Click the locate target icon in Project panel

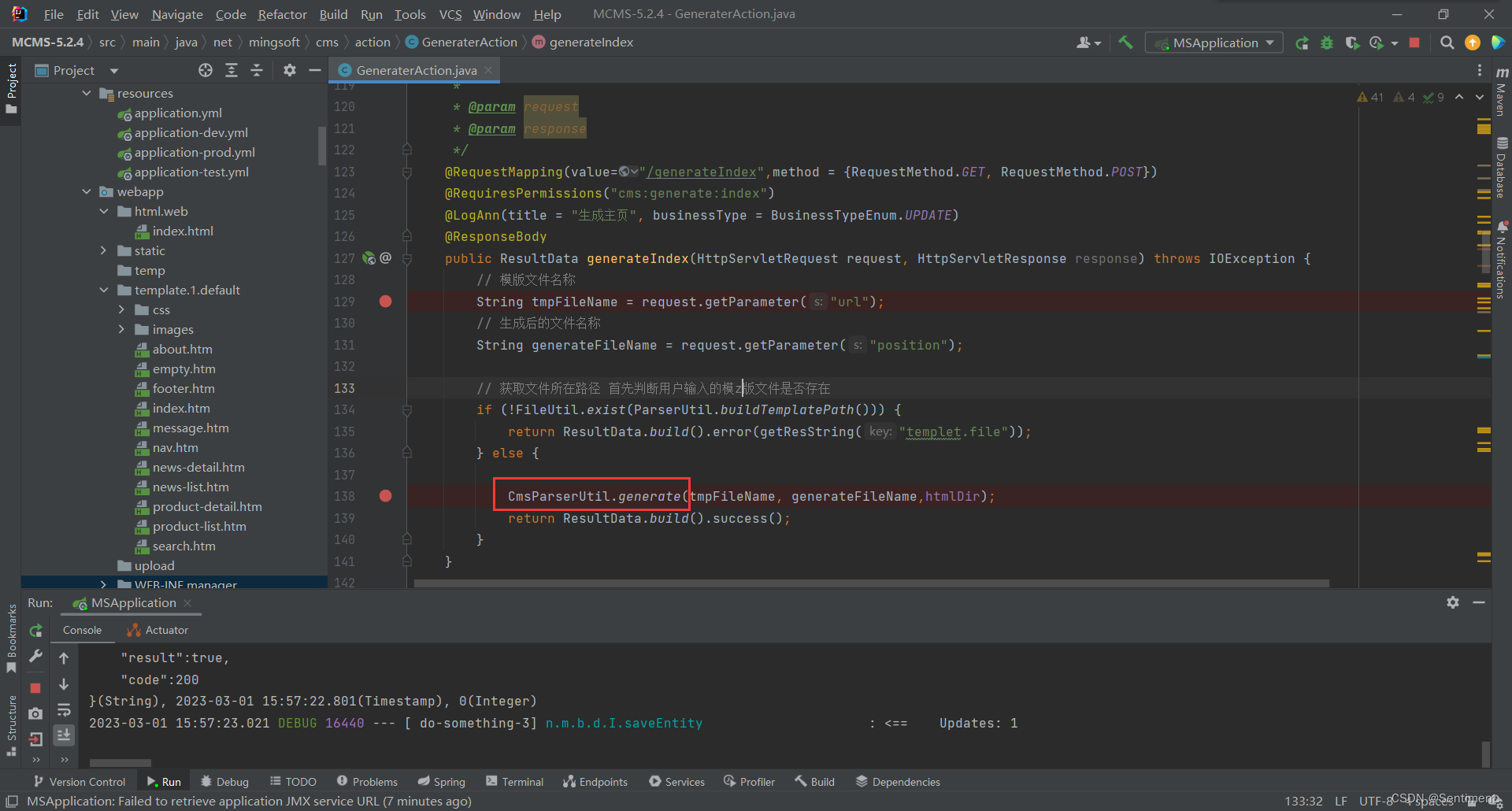point(206,70)
